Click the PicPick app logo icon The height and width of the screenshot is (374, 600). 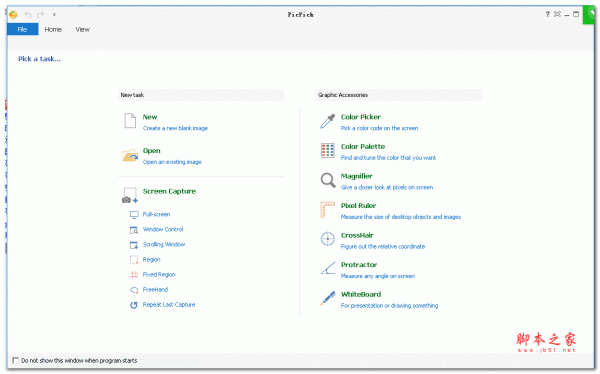click(13, 15)
